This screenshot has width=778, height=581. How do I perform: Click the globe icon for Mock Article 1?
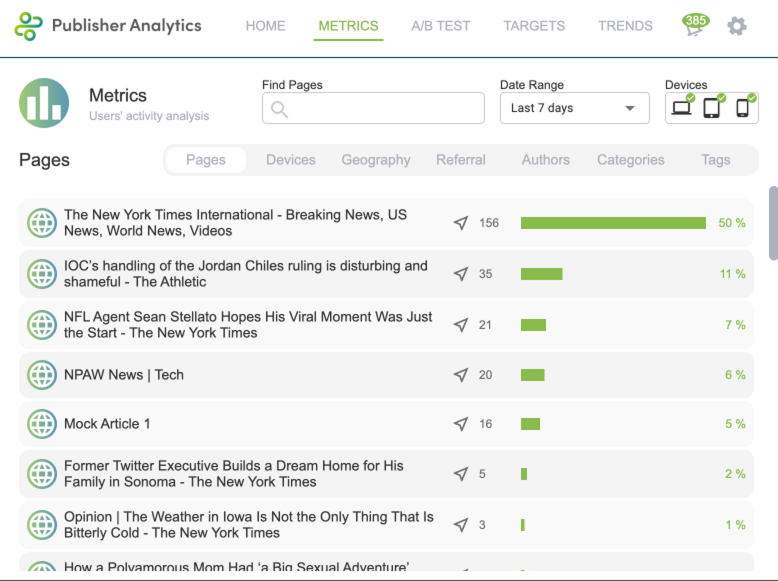(x=42, y=424)
